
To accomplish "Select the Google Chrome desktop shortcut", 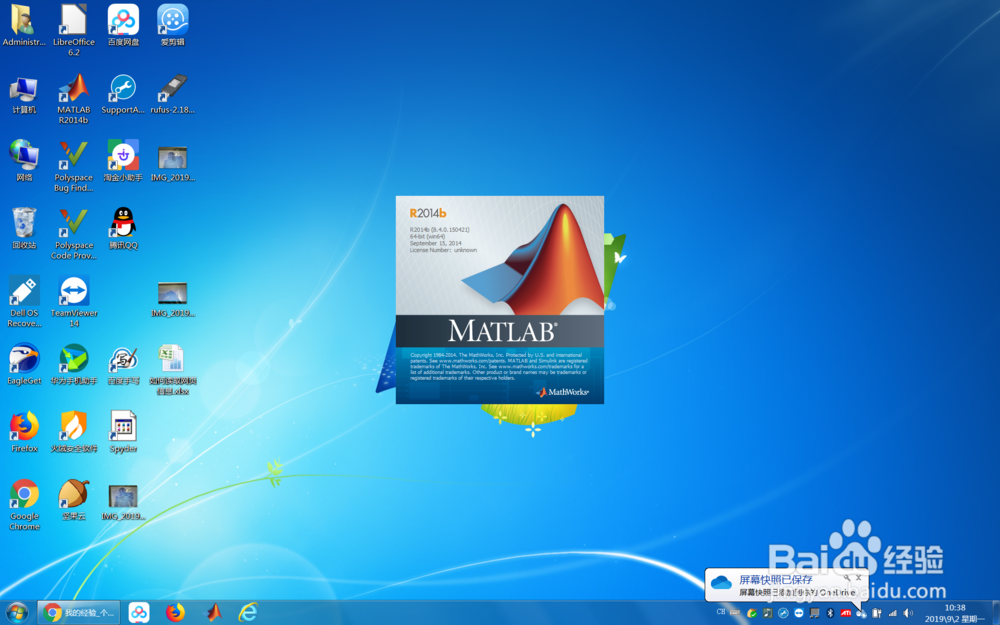I will 24,504.
